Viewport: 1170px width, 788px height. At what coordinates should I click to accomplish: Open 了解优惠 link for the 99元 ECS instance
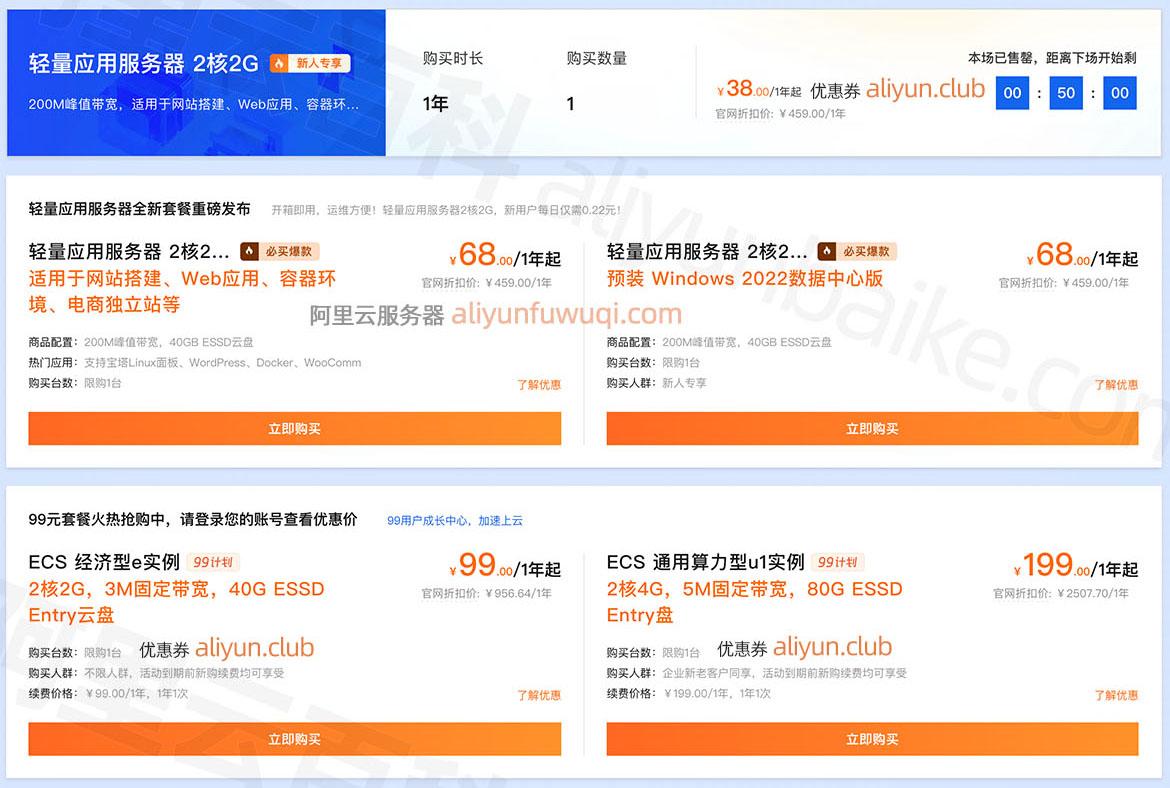[539, 695]
